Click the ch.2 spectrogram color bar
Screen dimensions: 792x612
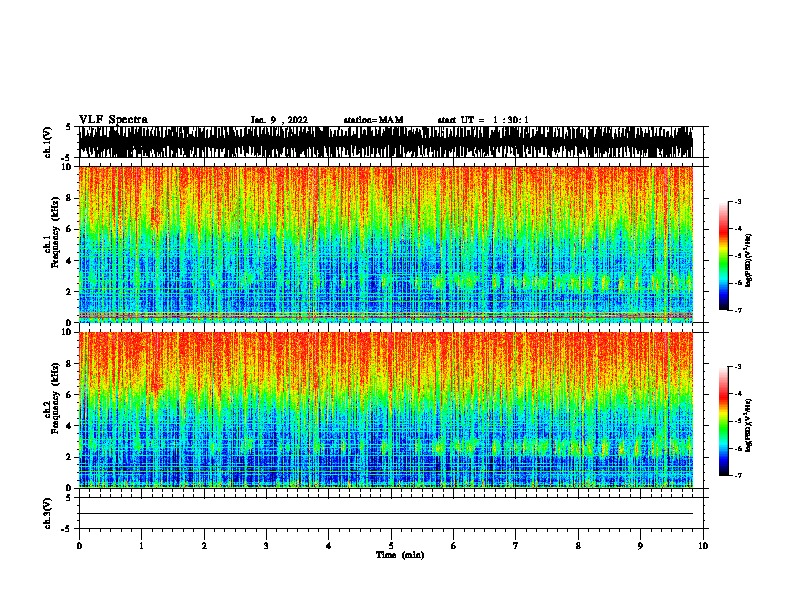point(723,421)
